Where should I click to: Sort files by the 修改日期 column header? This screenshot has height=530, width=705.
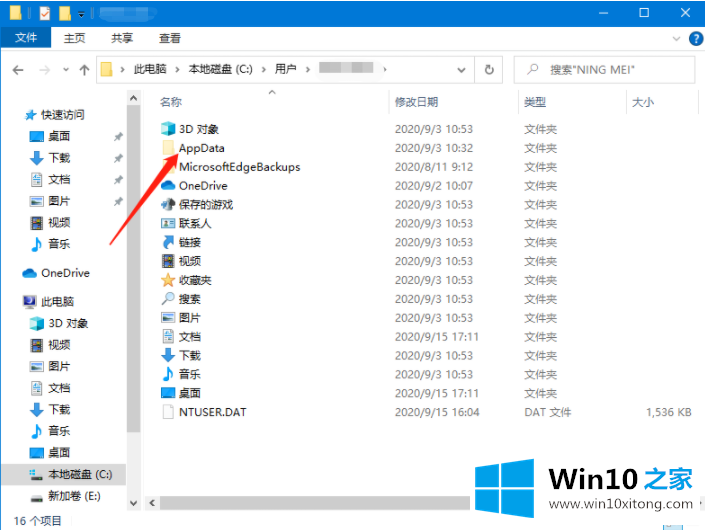pos(416,102)
